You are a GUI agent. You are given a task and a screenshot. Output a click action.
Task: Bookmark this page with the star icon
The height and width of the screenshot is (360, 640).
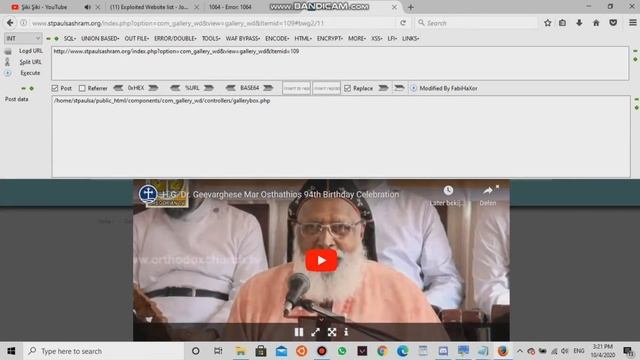click(548, 23)
